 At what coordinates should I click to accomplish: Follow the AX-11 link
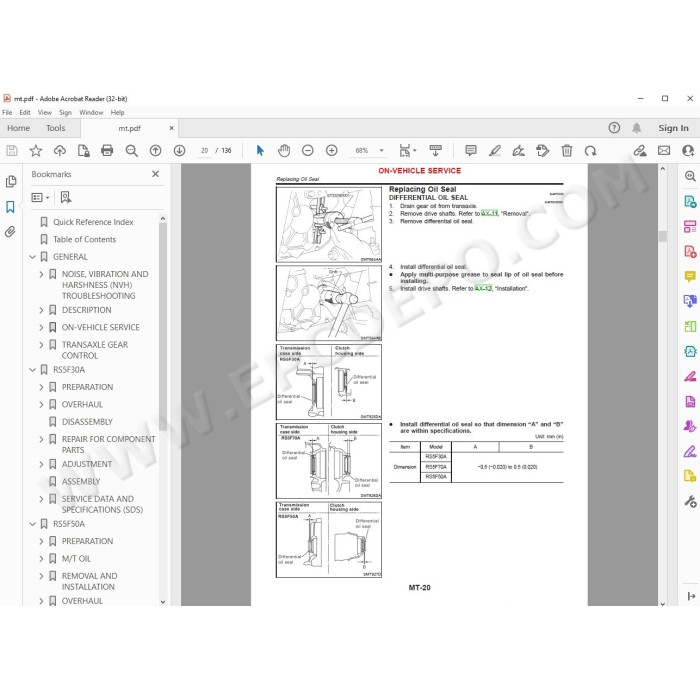click(x=489, y=213)
